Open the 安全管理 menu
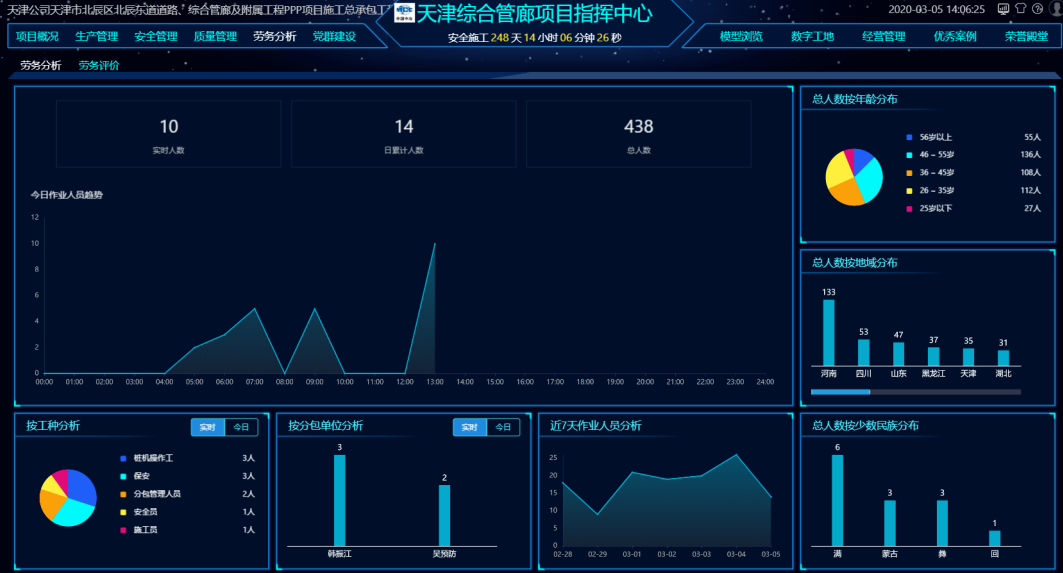Screen dimensions: 1063x573 156,37
